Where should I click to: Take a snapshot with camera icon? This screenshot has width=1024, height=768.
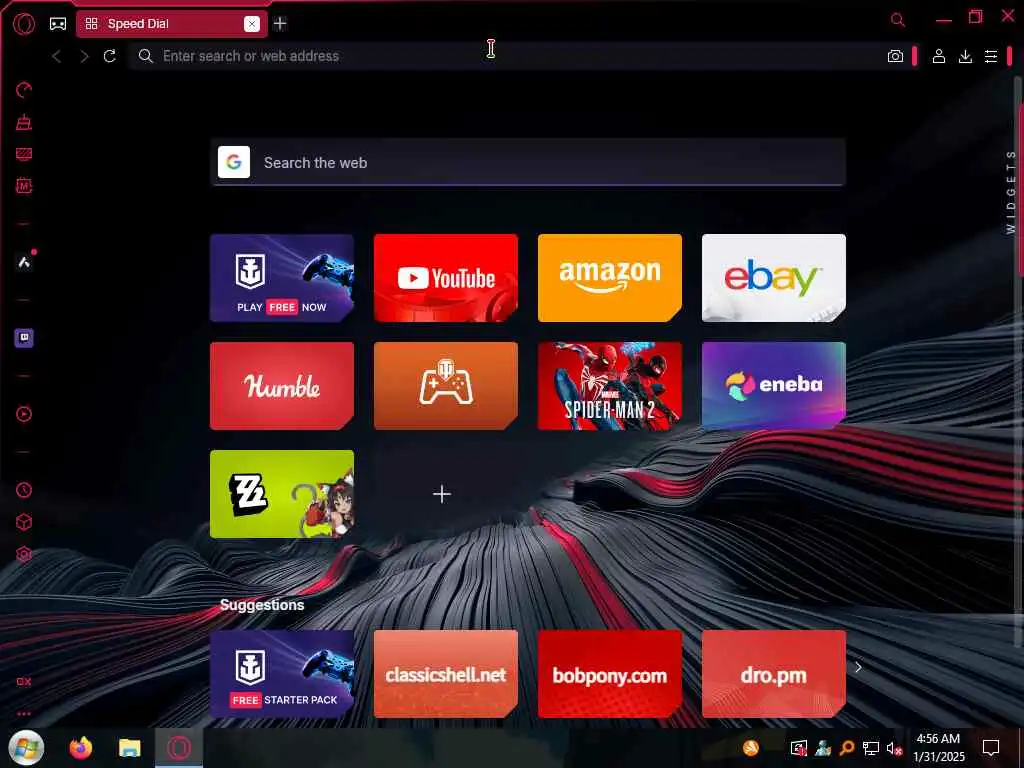point(895,56)
